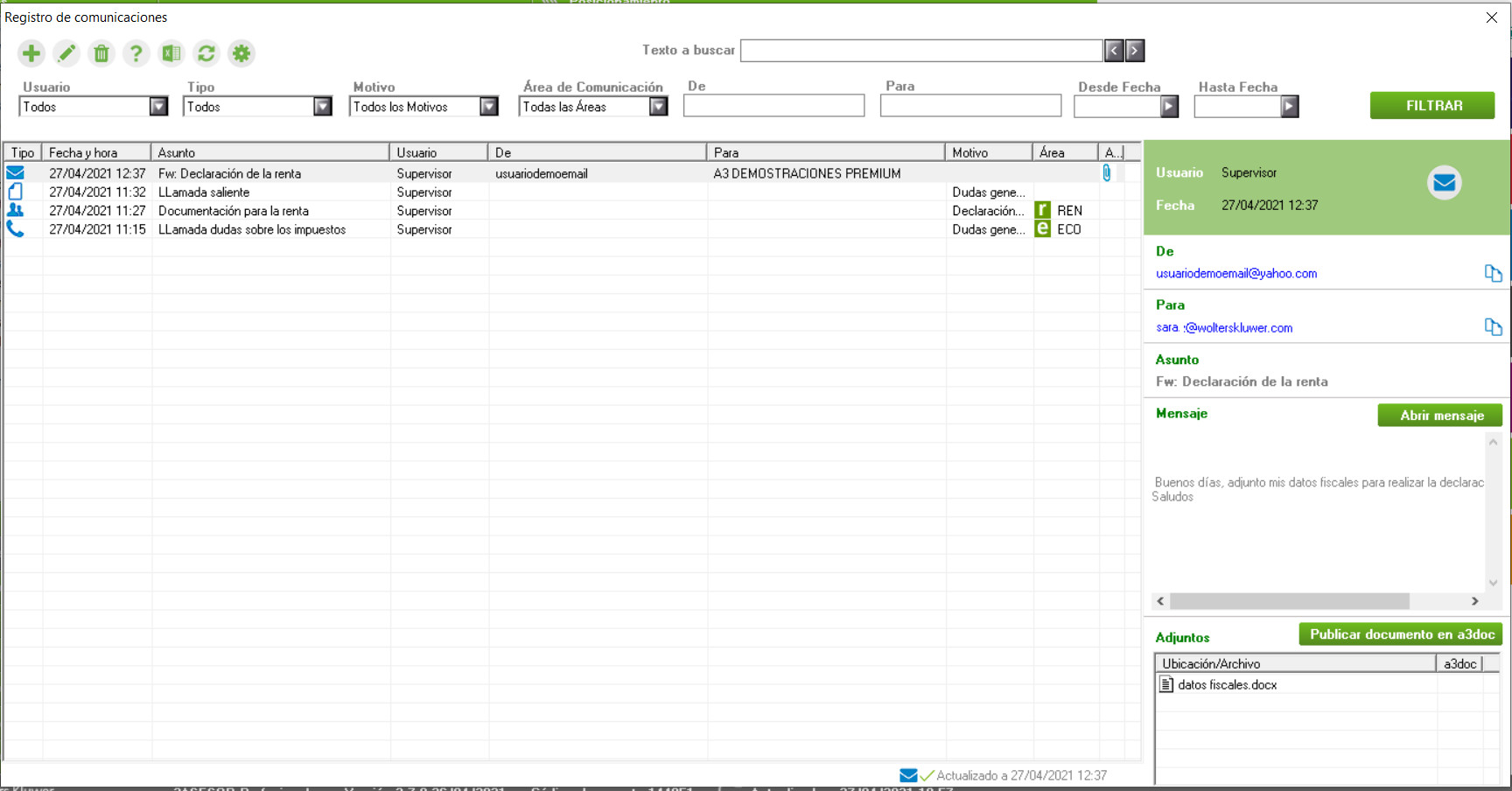Open the Tipo dropdown
The image size is (1512, 791).
tap(323, 107)
